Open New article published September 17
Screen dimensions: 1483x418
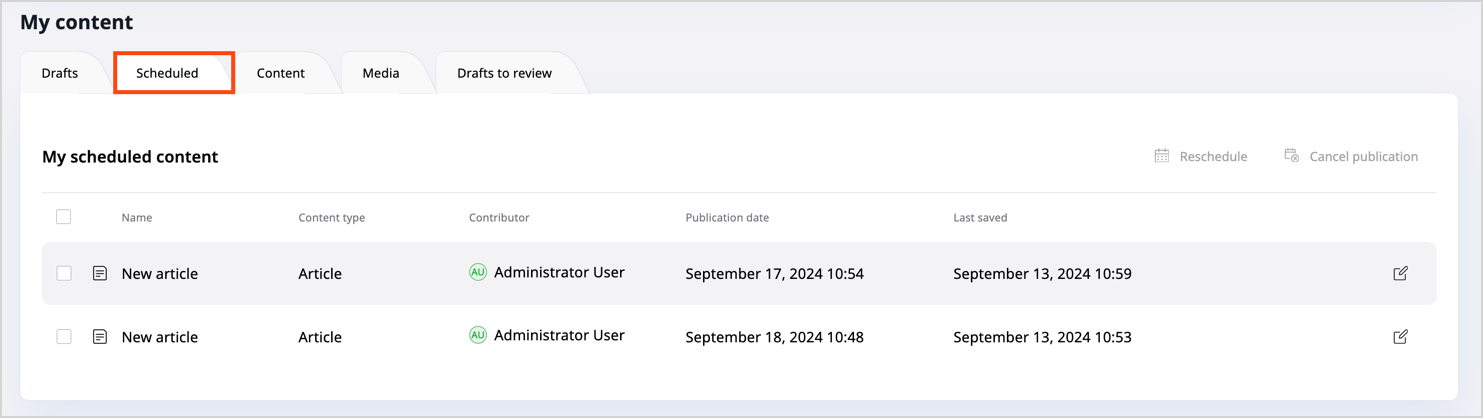tap(160, 273)
